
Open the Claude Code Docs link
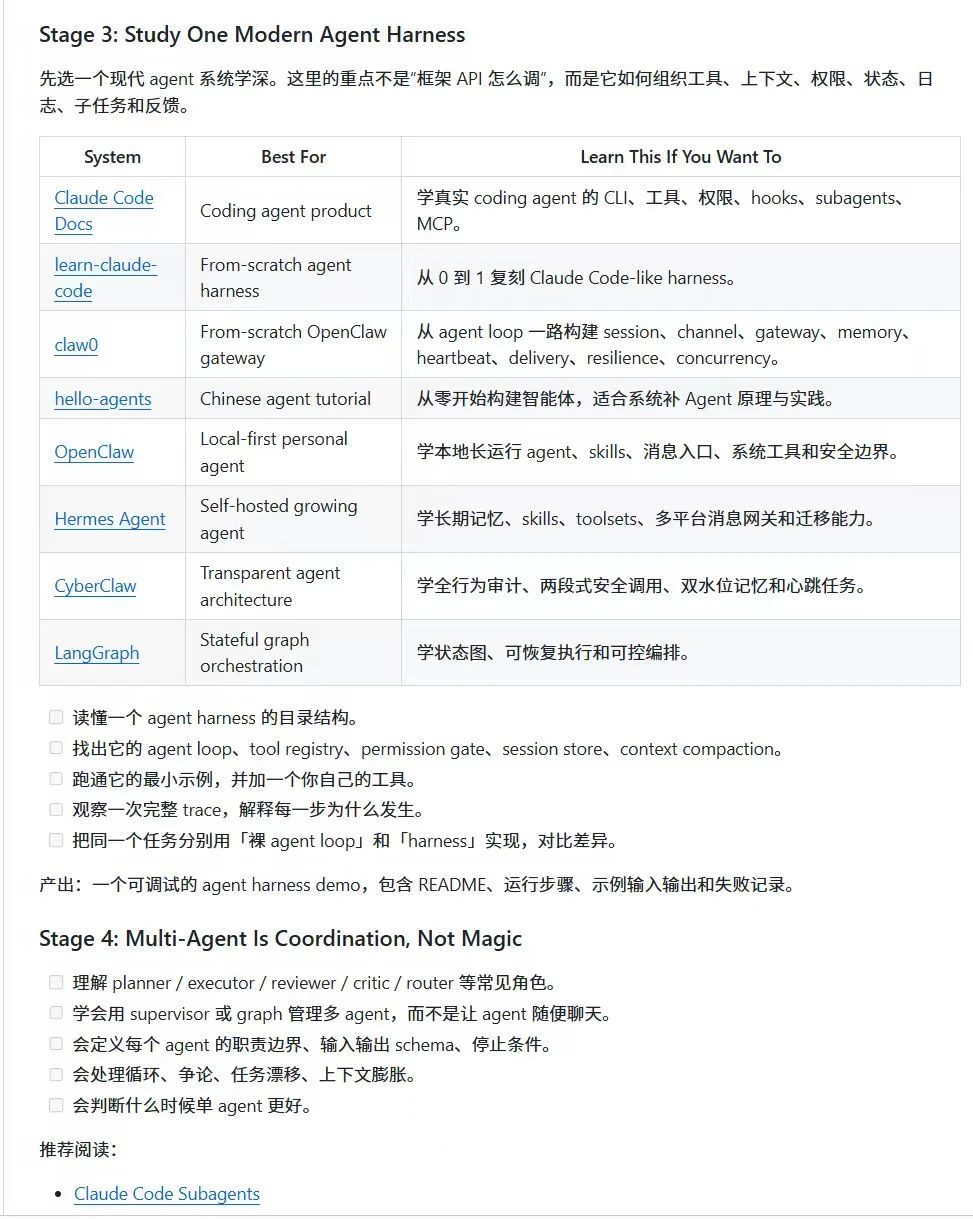104,210
